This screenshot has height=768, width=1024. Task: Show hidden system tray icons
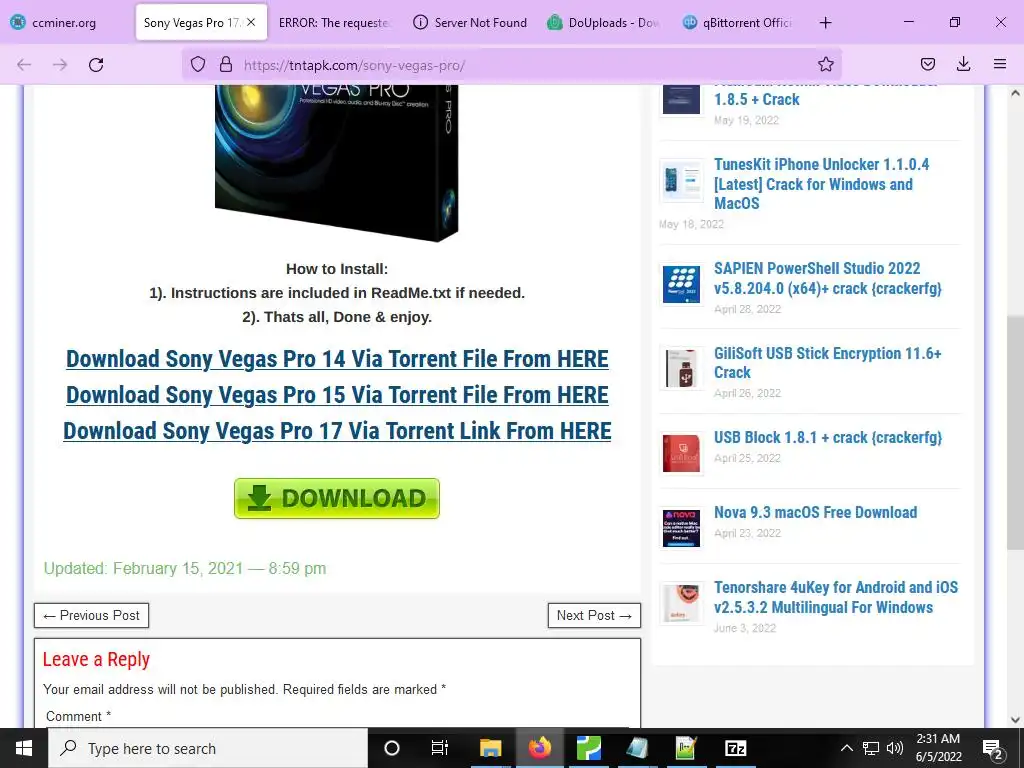tap(846, 748)
